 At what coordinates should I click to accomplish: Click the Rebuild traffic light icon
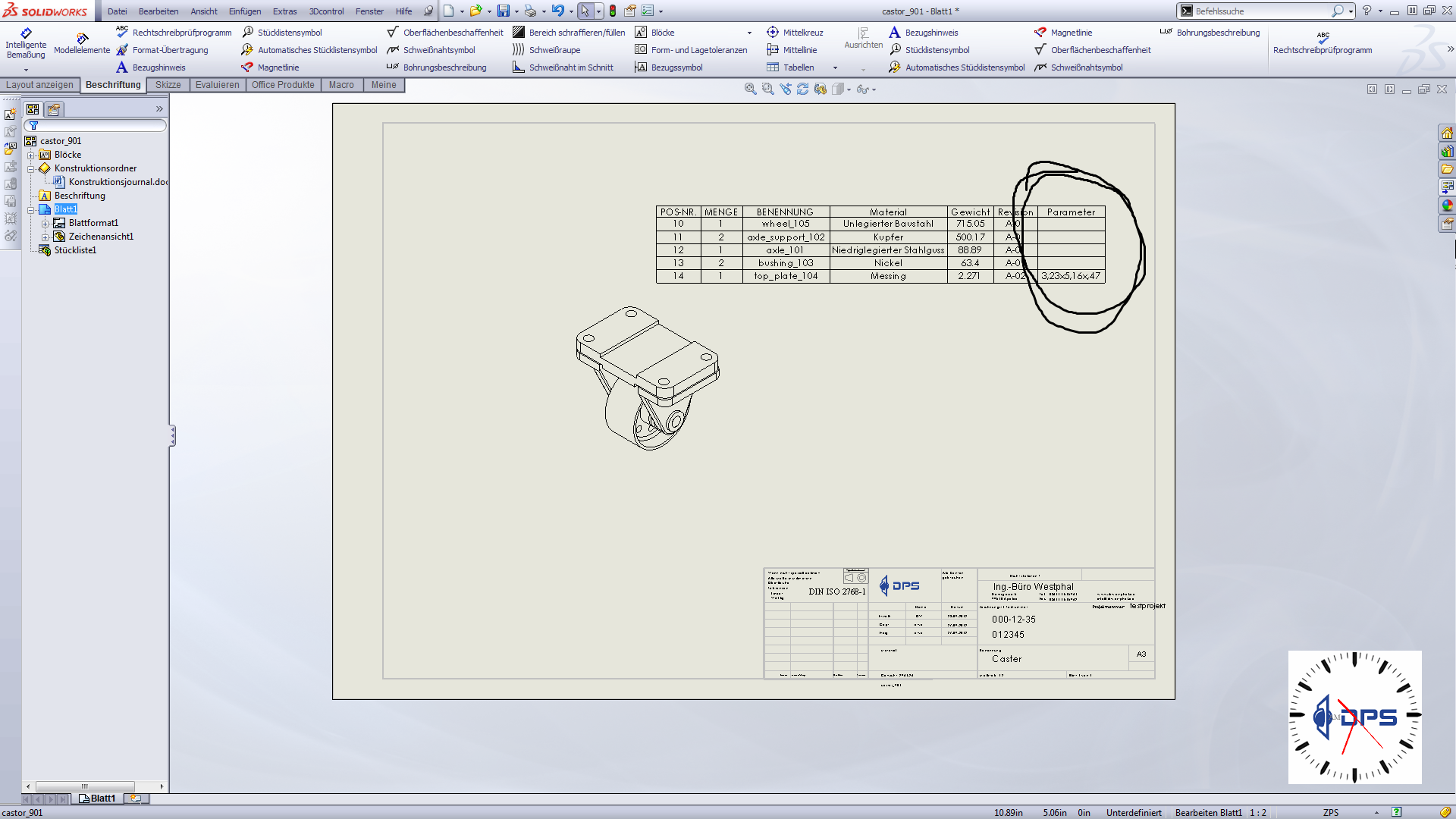(613, 11)
